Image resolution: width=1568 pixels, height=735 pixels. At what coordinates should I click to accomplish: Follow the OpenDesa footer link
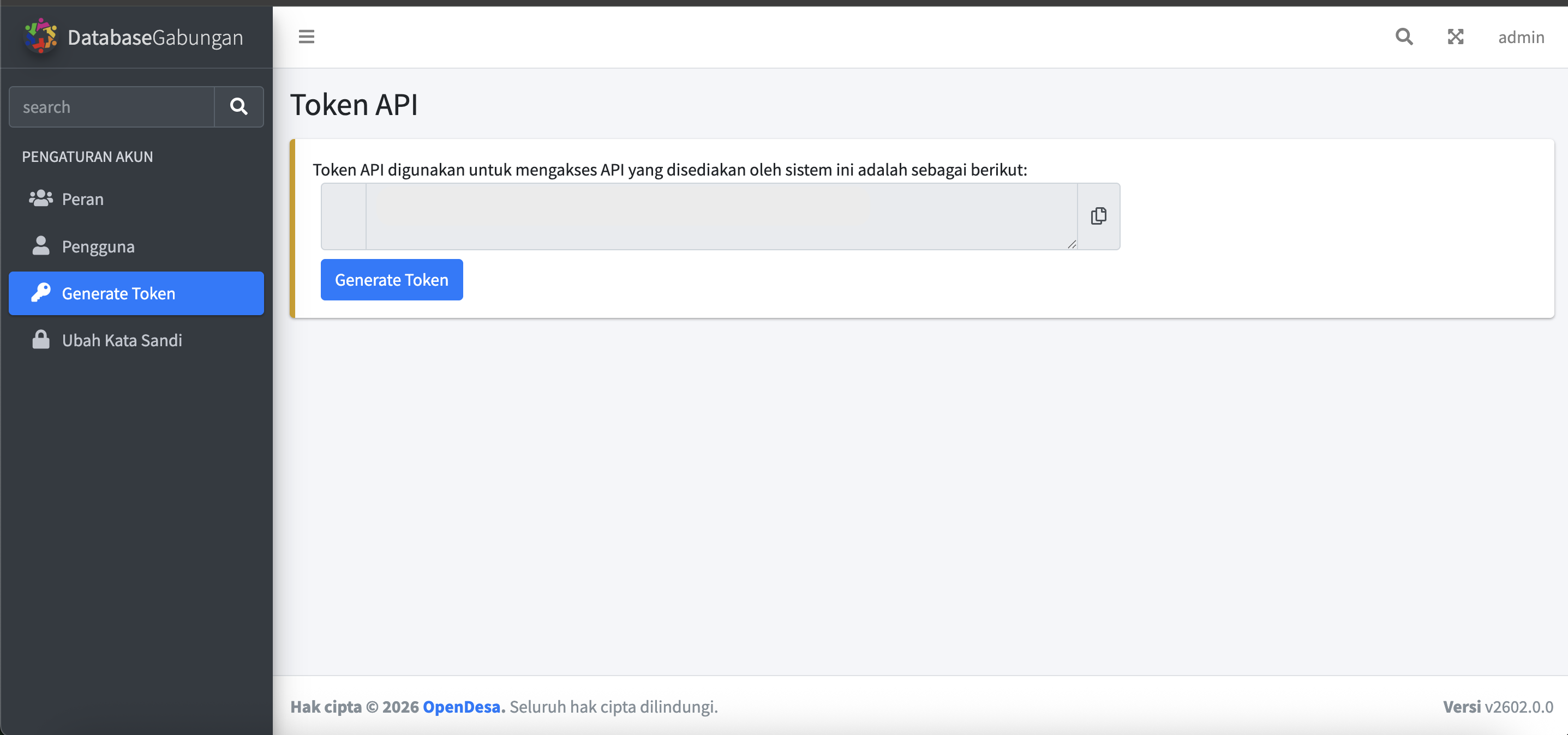[461, 707]
